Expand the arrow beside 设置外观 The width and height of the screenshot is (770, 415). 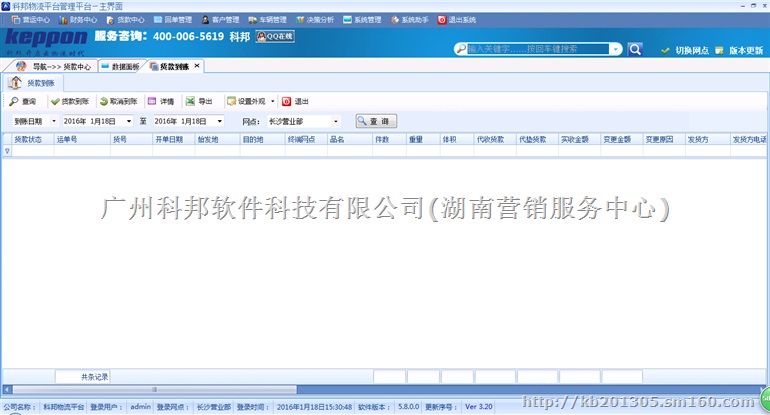(x=273, y=101)
